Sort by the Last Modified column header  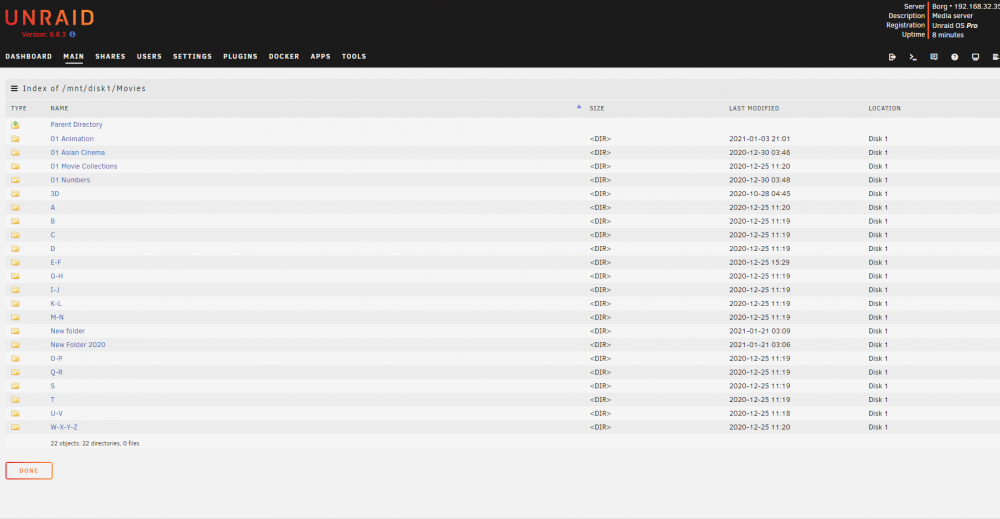coord(754,108)
